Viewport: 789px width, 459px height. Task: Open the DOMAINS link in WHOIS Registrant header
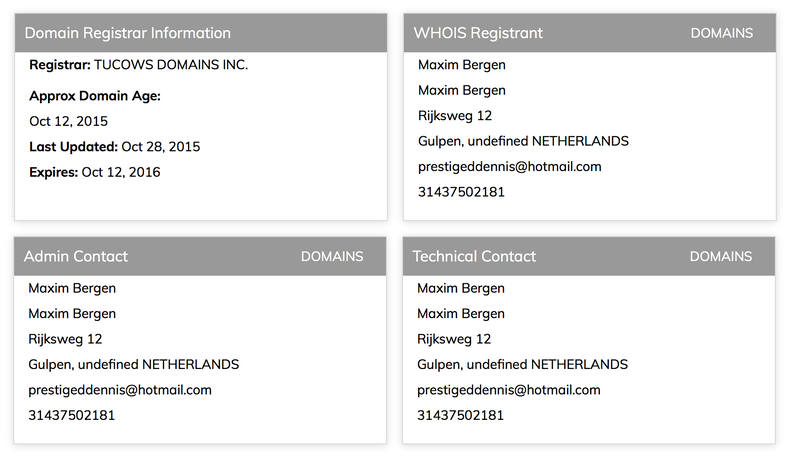[x=722, y=33]
